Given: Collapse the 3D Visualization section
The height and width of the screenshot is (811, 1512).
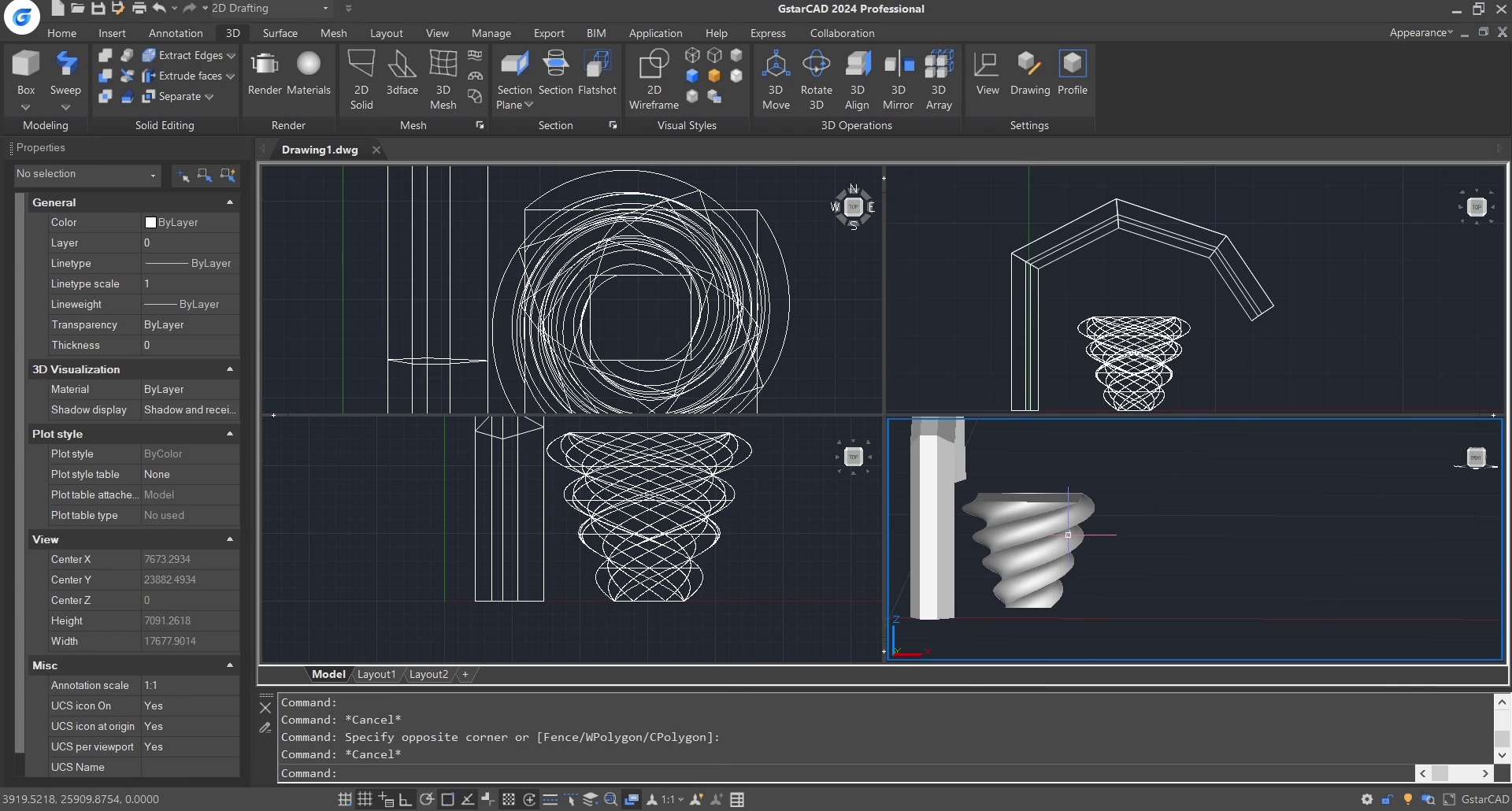Looking at the screenshot, I should [x=230, y=369].
